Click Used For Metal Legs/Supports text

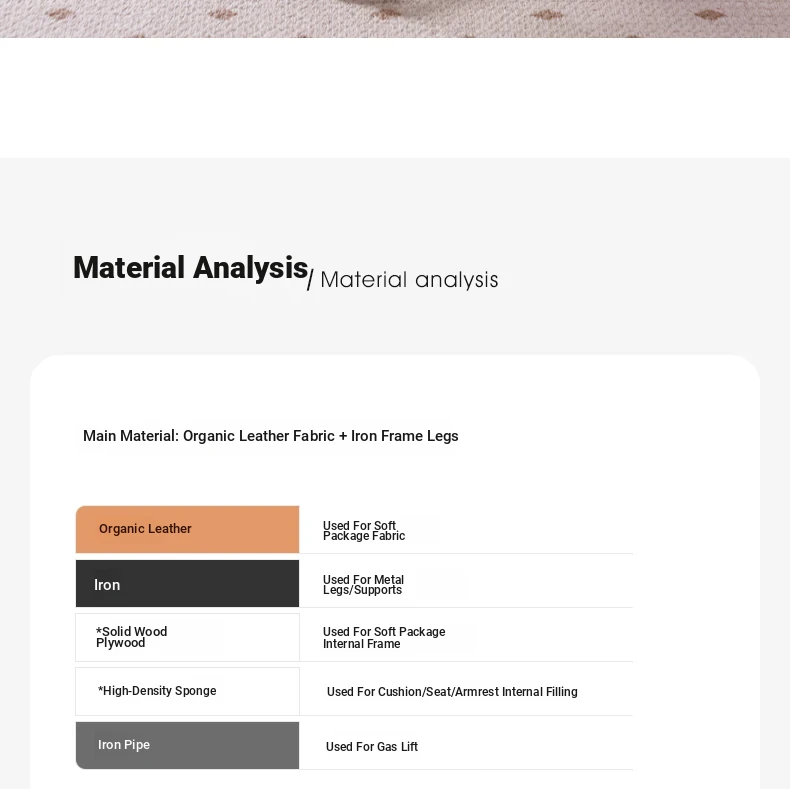click(363, 584)
